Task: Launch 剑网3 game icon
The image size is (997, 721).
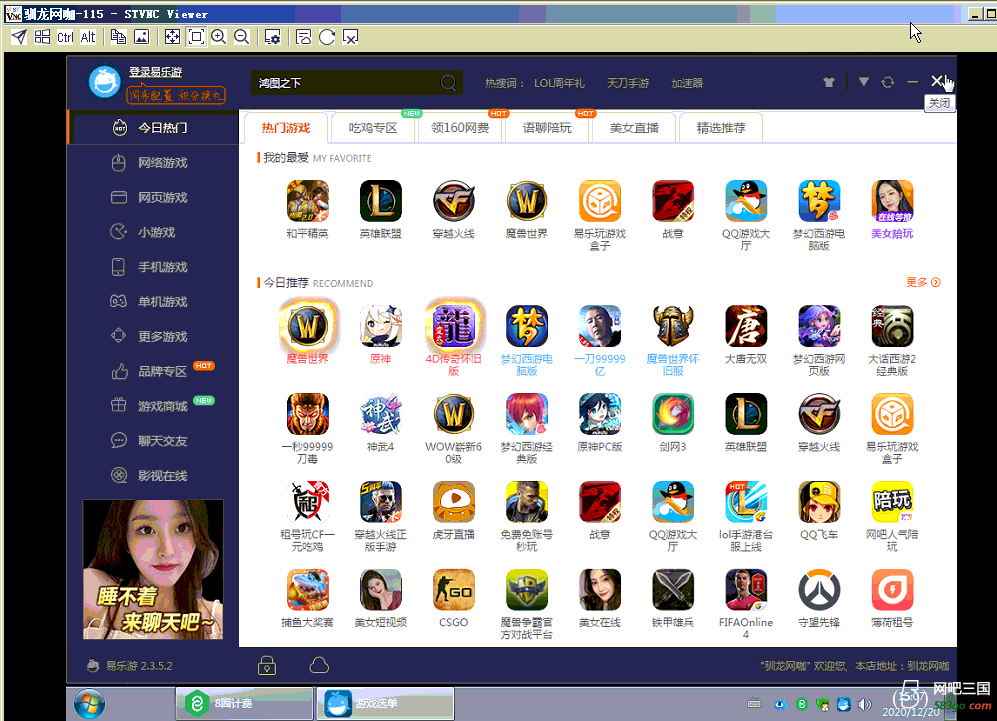Action: coord(673,414)
